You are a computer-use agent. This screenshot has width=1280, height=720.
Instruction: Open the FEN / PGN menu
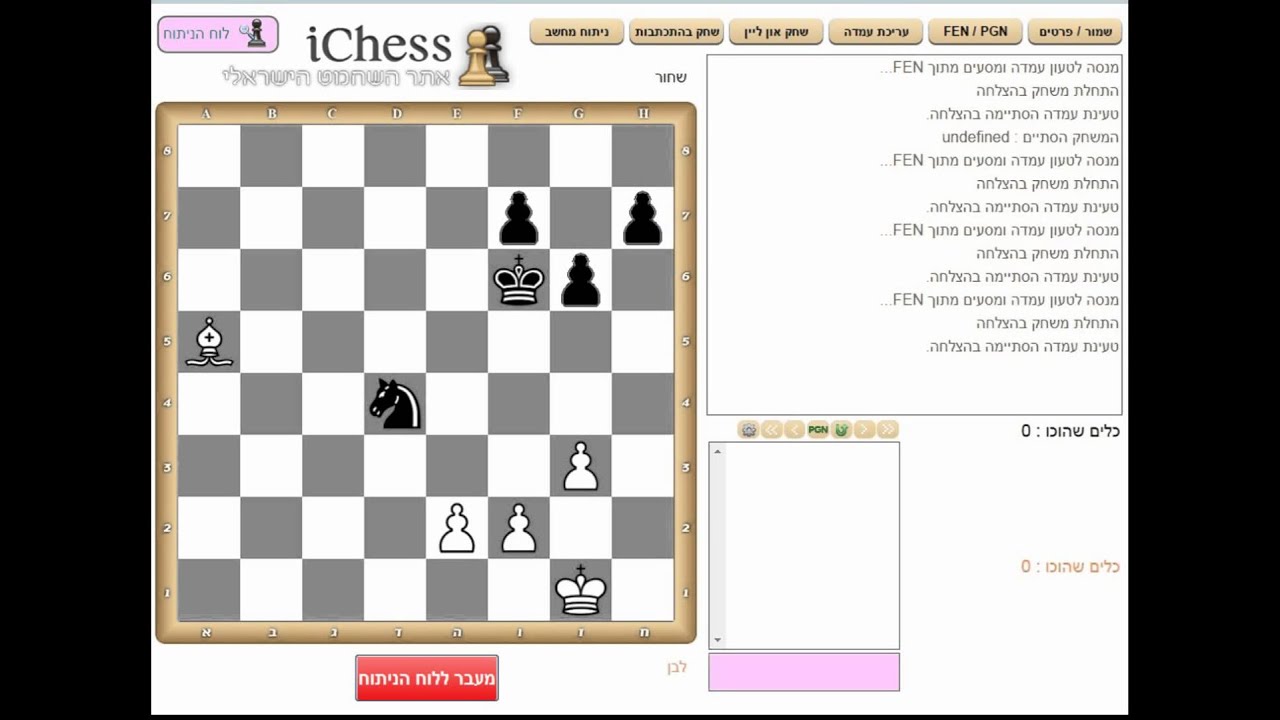point(975,32)
